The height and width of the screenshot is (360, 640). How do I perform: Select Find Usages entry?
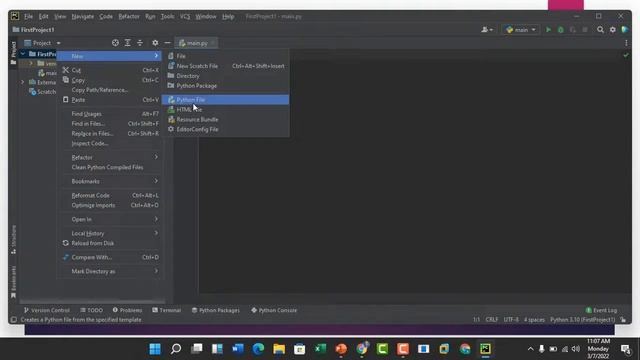[x=110, y=114]
